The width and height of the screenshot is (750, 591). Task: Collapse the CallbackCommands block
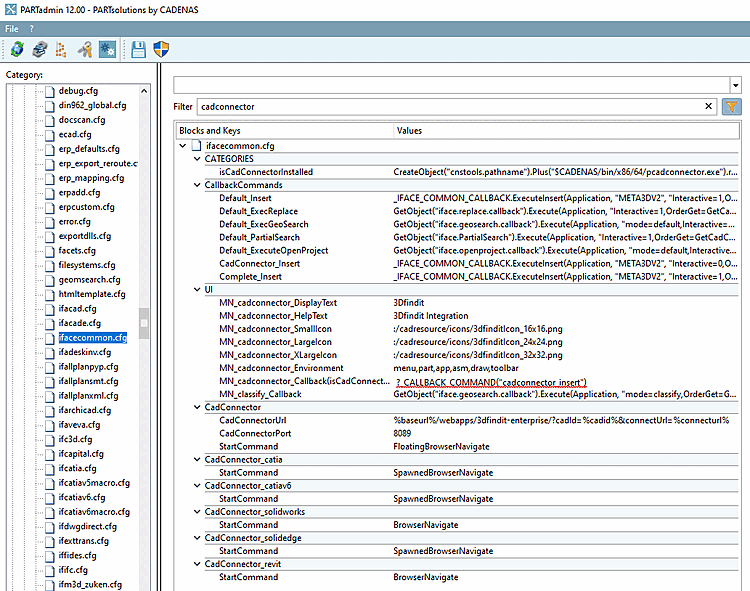196,185
